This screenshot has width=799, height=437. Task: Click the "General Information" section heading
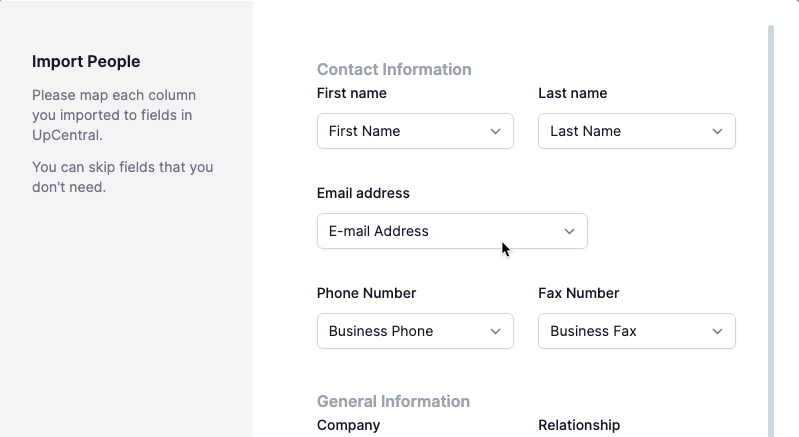[393, 401]
